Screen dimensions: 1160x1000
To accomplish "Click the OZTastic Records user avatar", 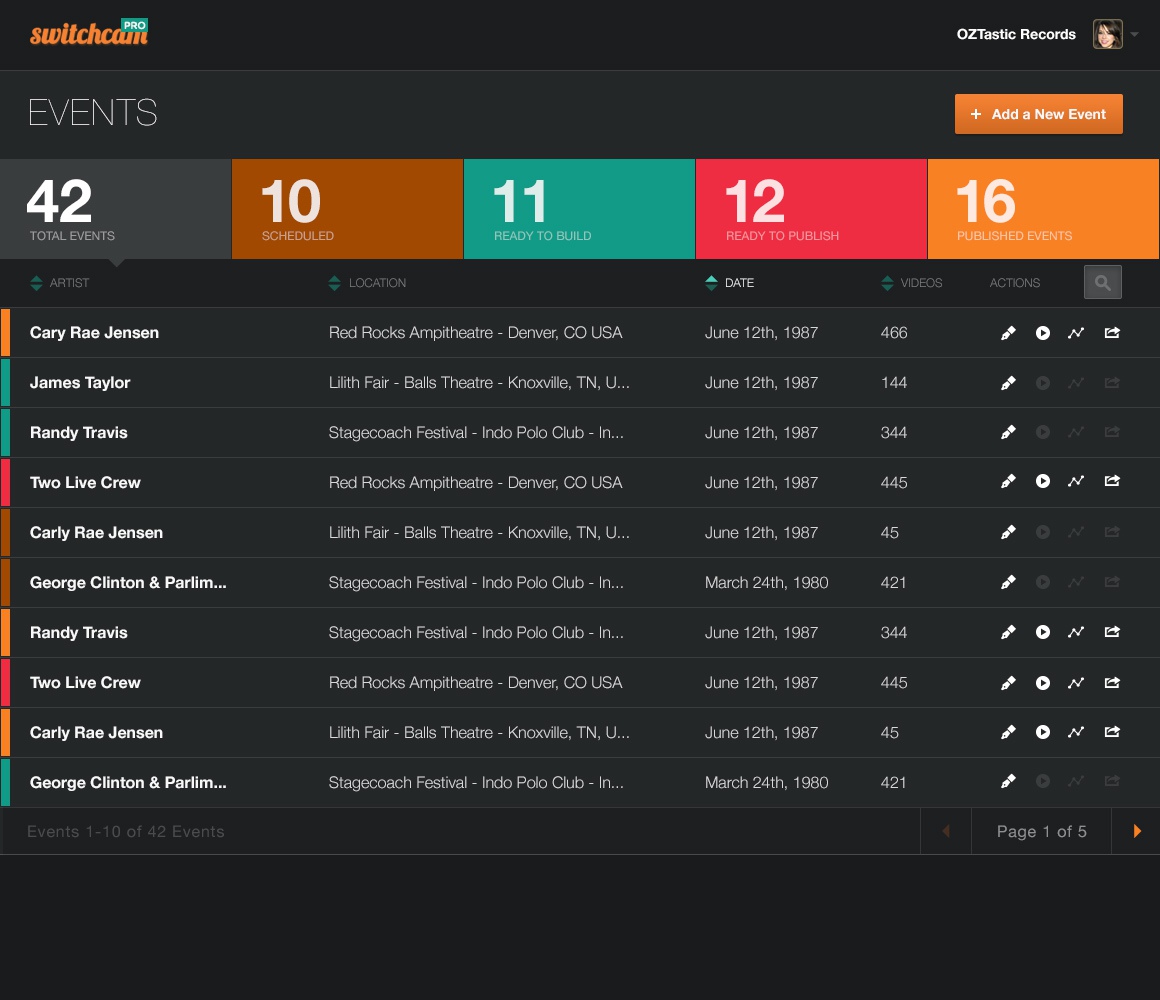I will 1107,34.
